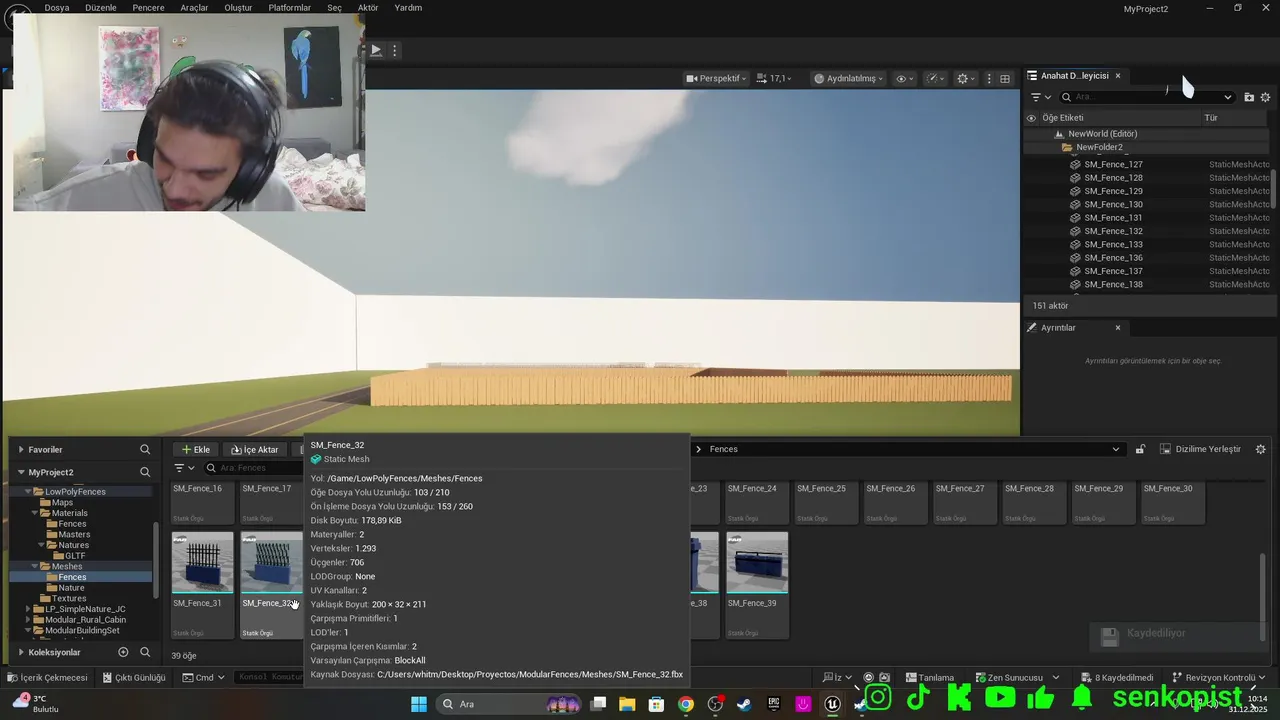
Task: Open the İçerik Çekmecesi drawer
Action: [x=47, y=677]
